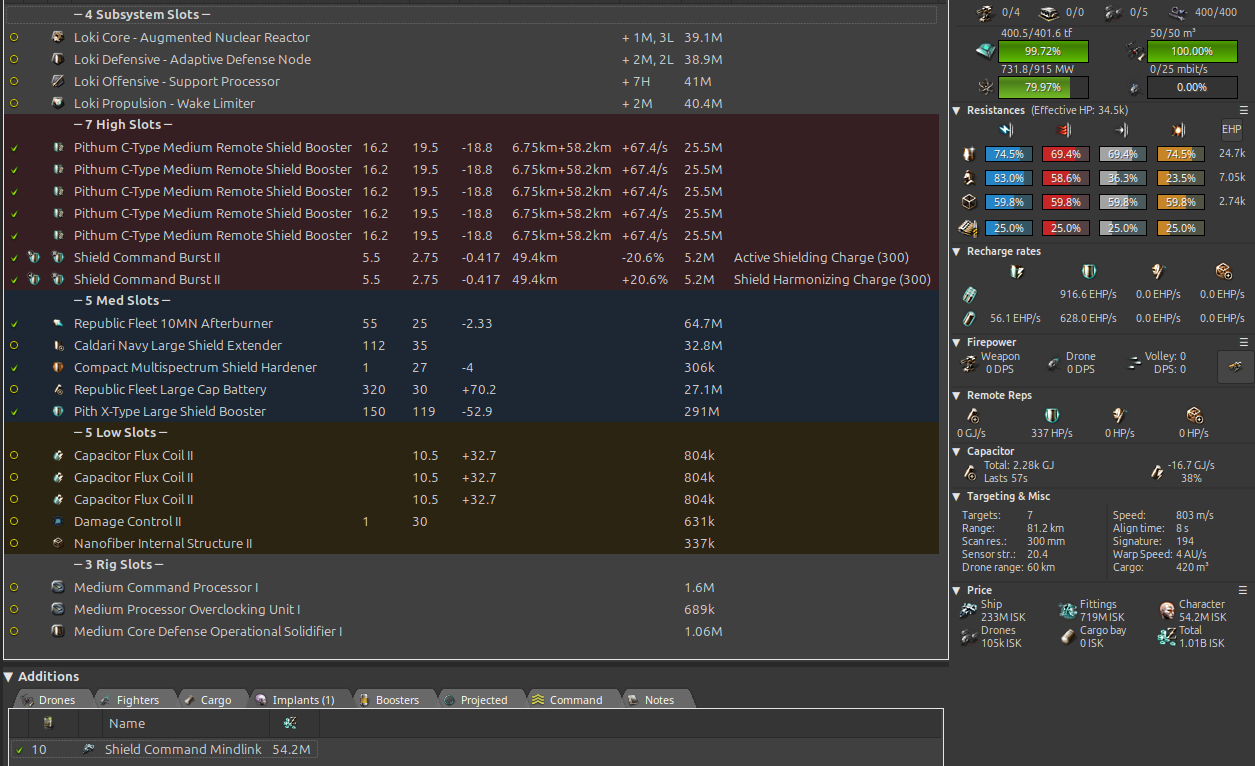Click the Medium Command Processor I rig icon

click(x=58, y=587)
